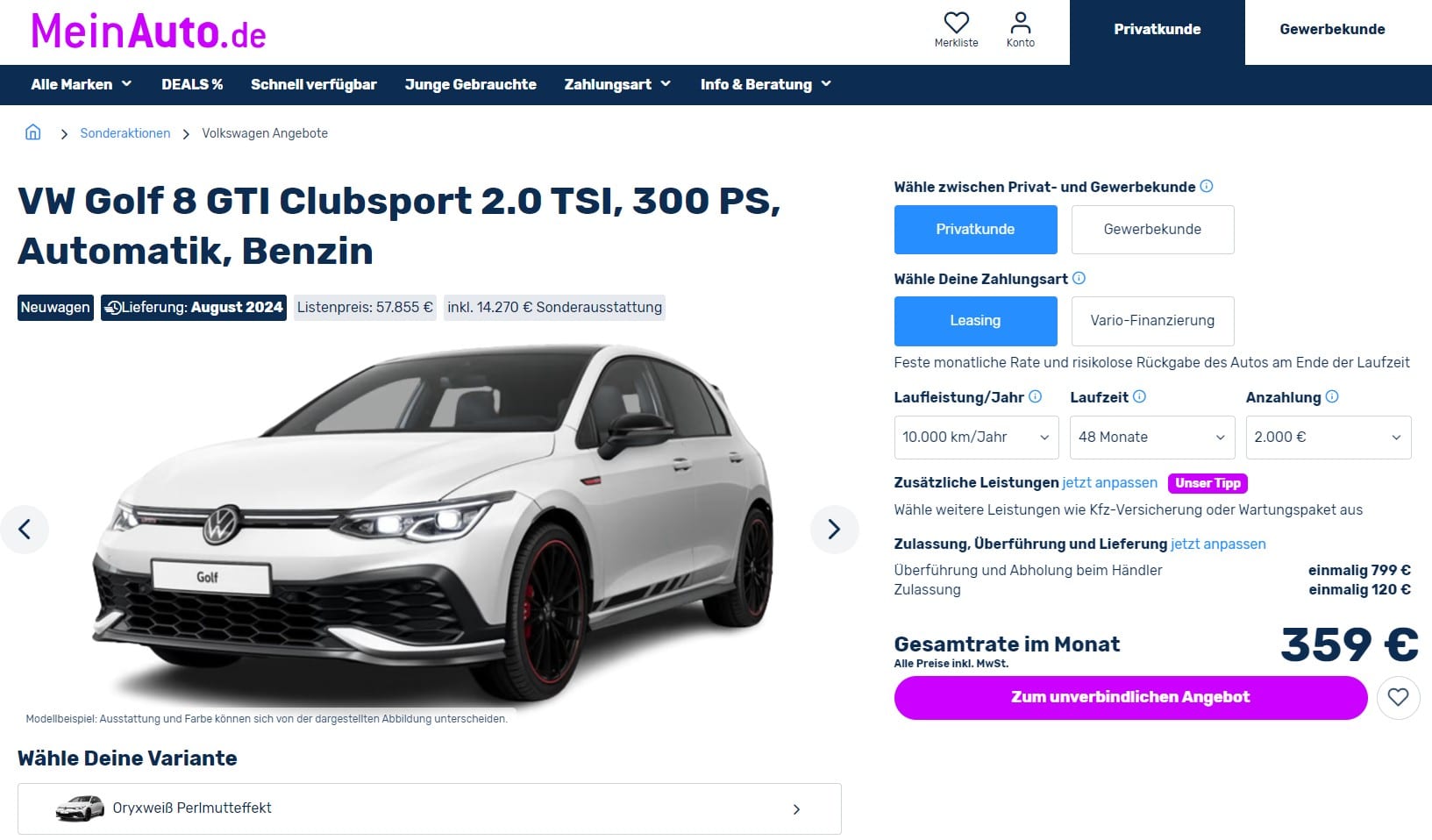
Task: Click info icon beside Zahlungsart heading
Action: pos(1079,278)
